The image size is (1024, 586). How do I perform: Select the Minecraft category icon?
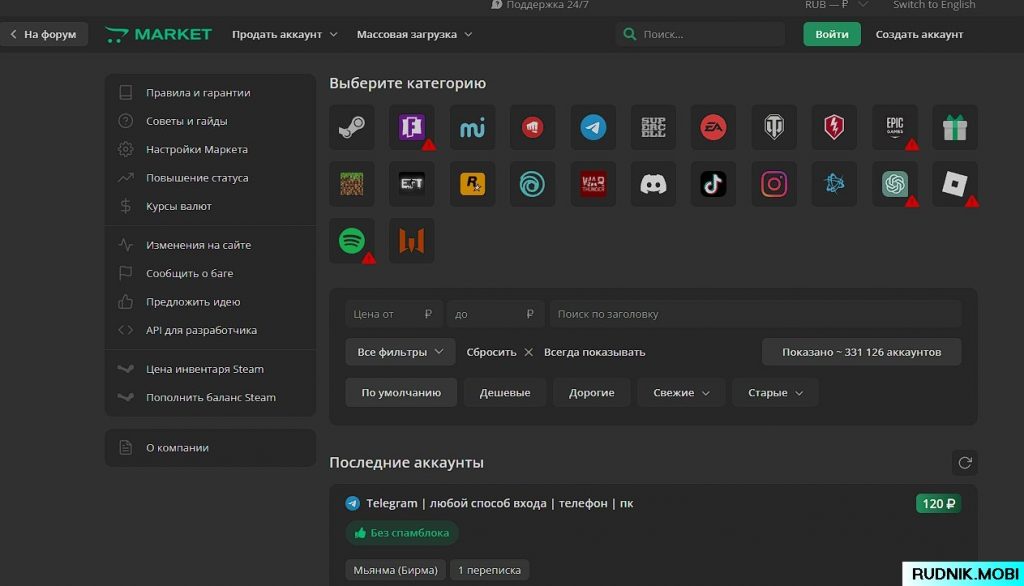351,184
